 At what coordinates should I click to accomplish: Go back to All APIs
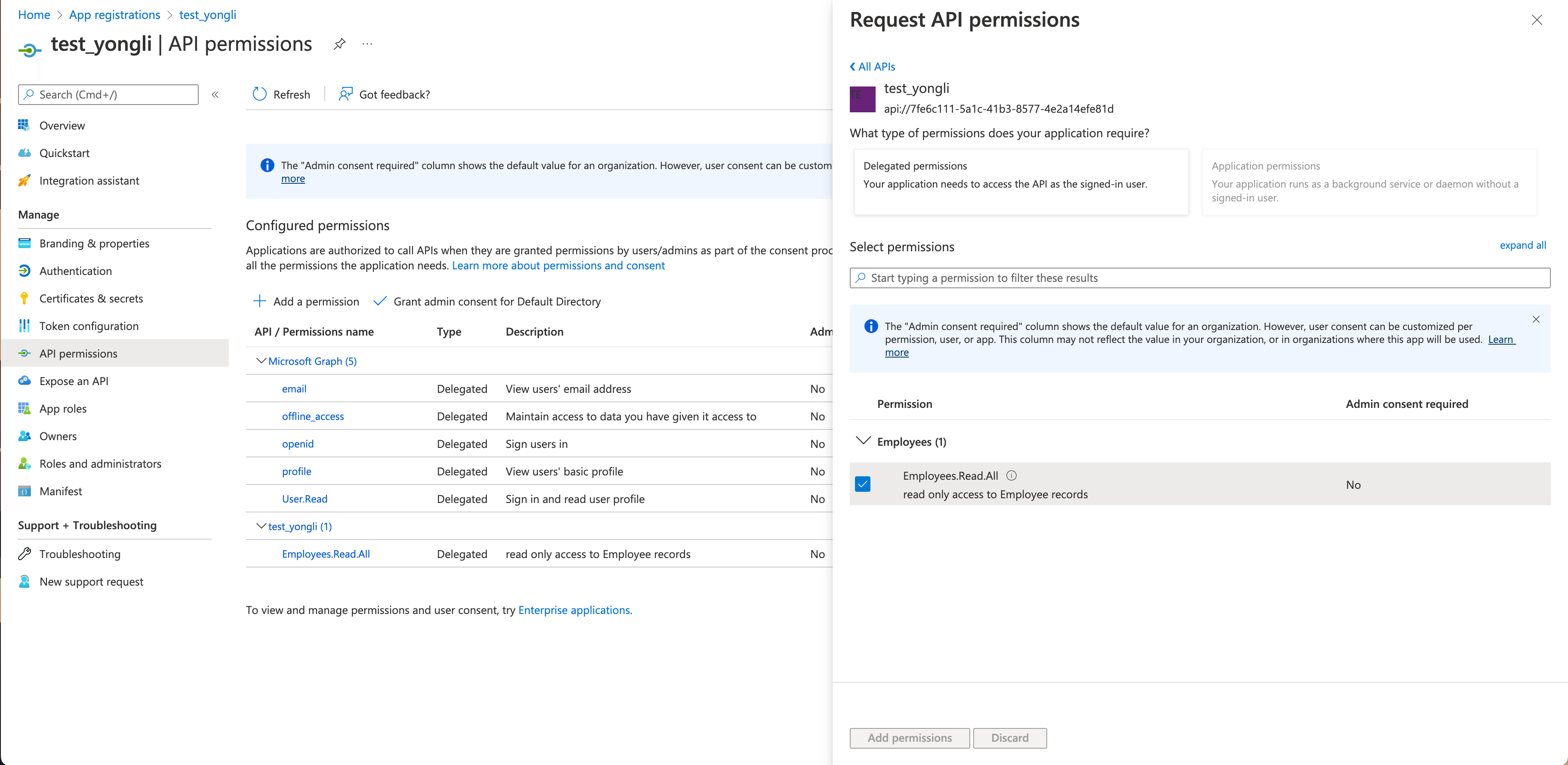tap(872, 66)
